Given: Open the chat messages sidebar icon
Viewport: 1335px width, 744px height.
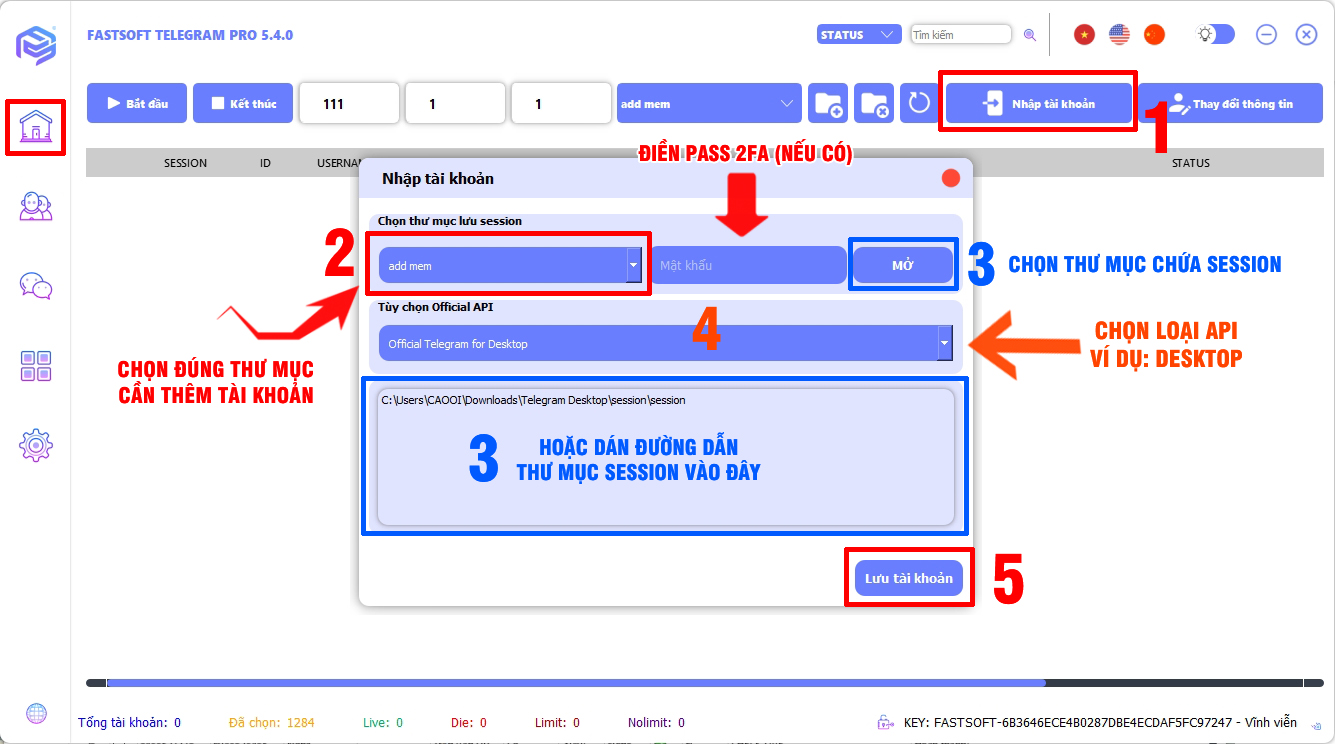Looking at the screenshot, I should coord(36,286).
